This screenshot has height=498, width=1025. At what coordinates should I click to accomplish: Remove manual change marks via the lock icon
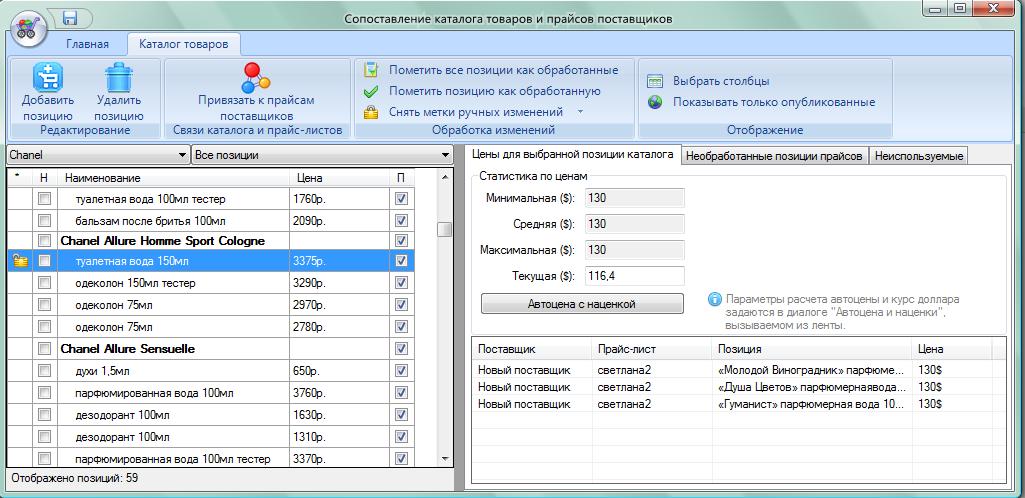(x=371, y=112)
